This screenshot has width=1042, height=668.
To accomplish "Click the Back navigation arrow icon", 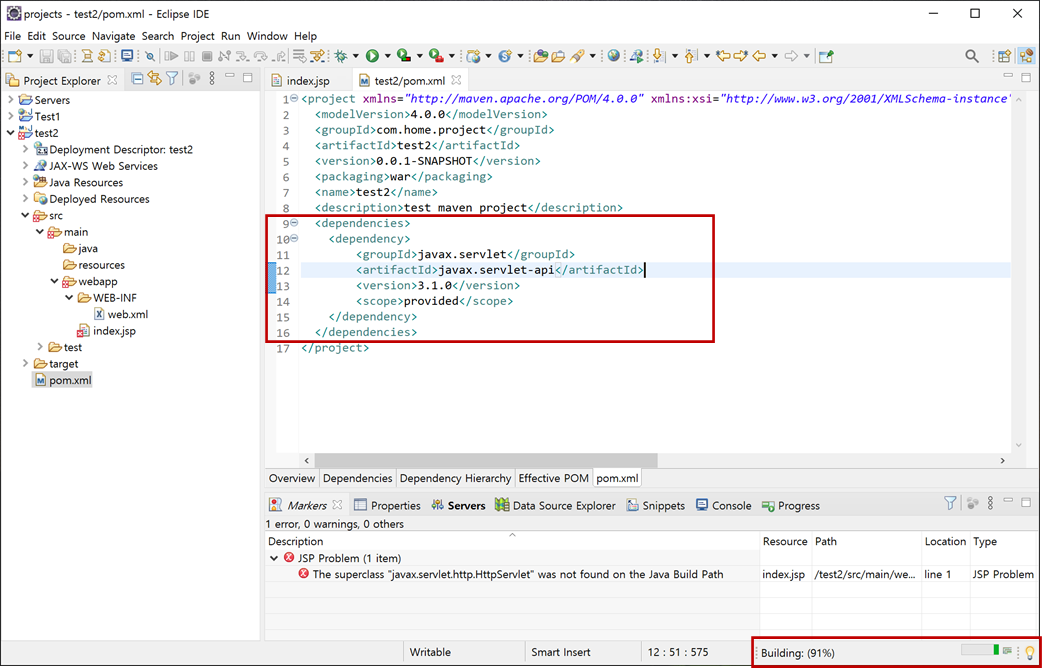I will (758, 56).
